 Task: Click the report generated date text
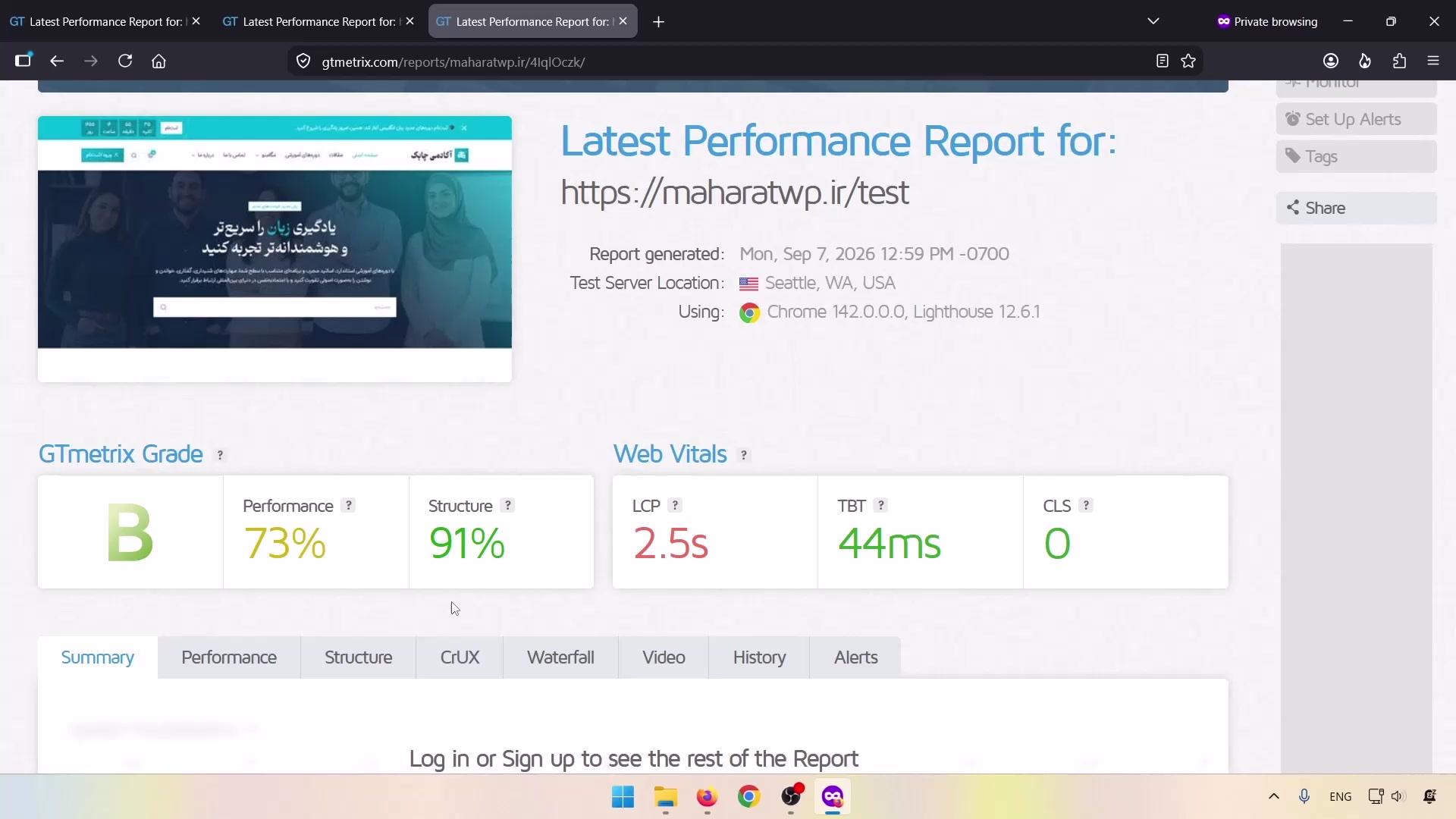pos(874,254)
